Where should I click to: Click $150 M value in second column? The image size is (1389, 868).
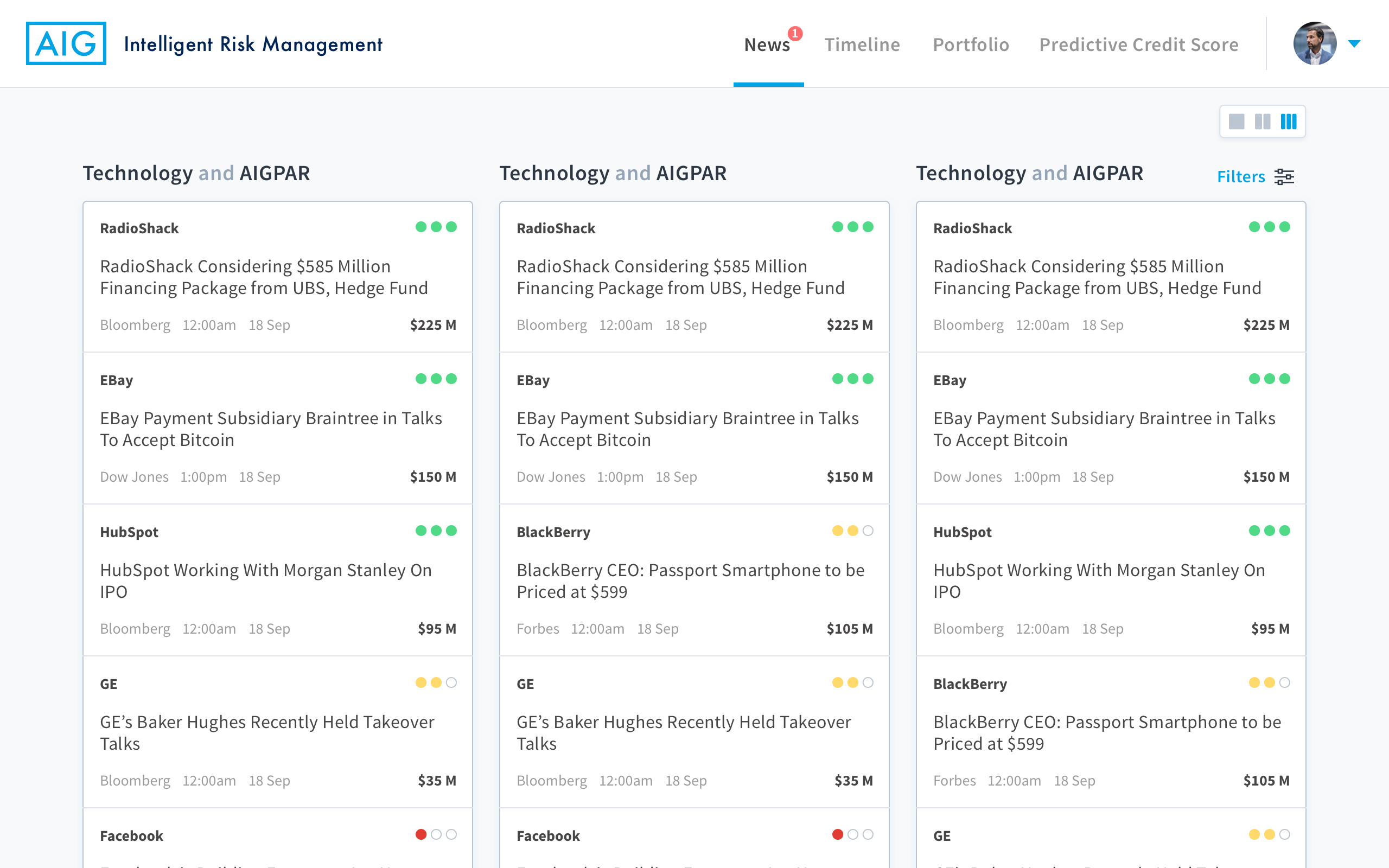click(x=850, y=477)
